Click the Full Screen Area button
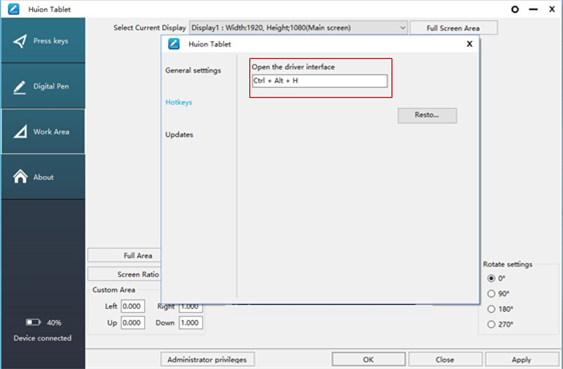Image resolution: width=563 pixels, height=369 pixels. coord(453,28)
